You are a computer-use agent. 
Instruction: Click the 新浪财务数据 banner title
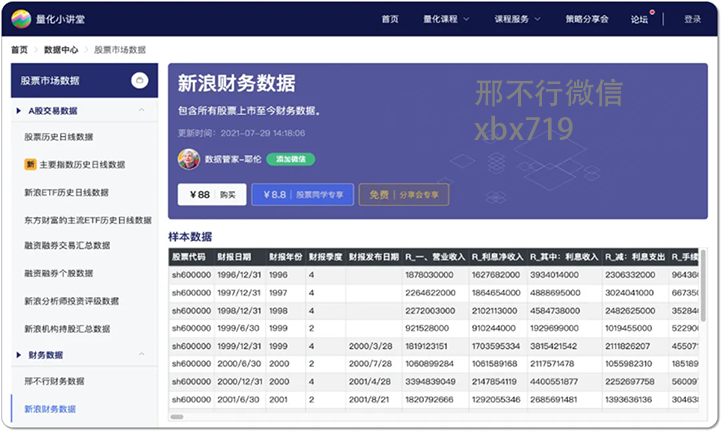[237, 83]
